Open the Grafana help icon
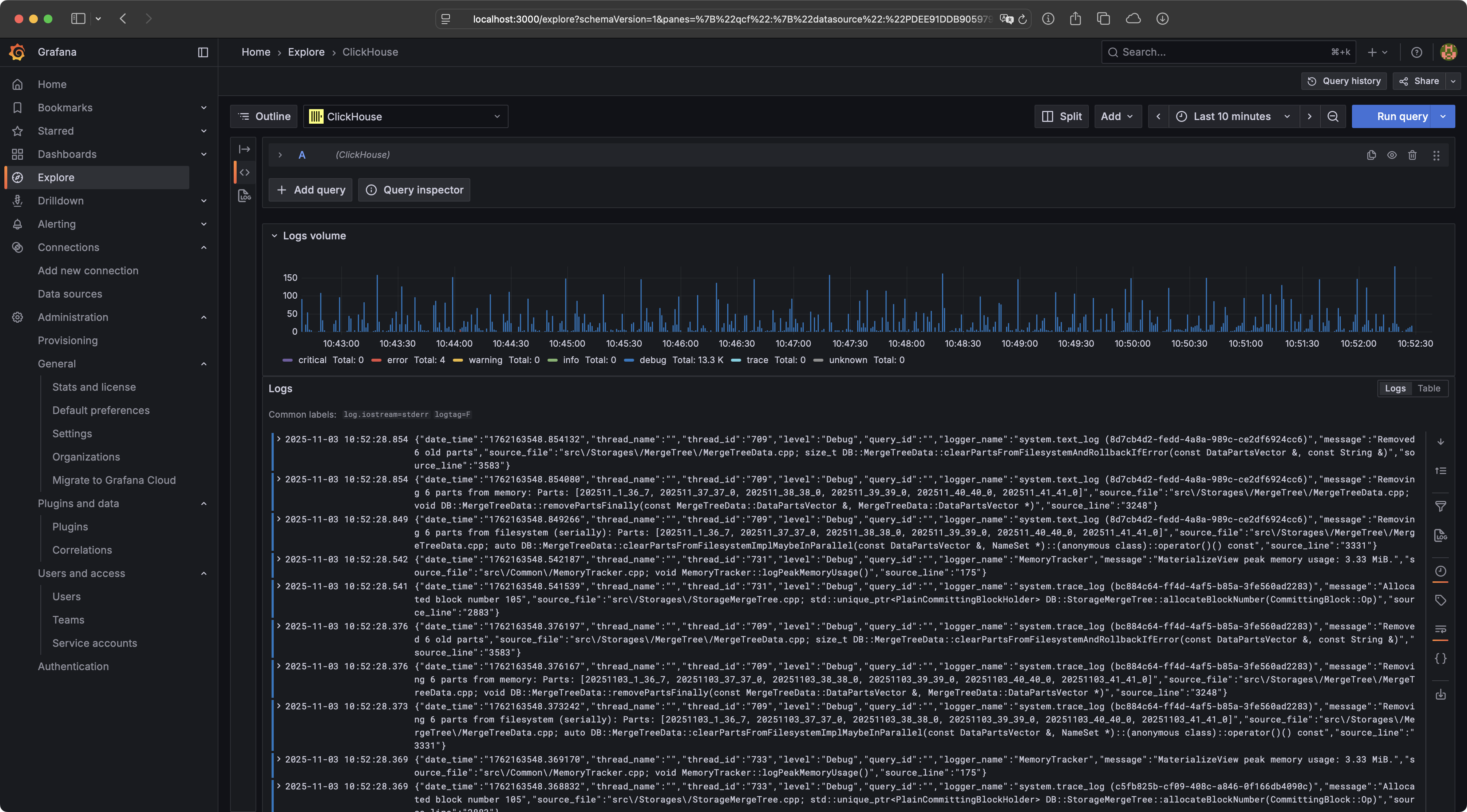1467x812 pixels. pos(1416,52)
